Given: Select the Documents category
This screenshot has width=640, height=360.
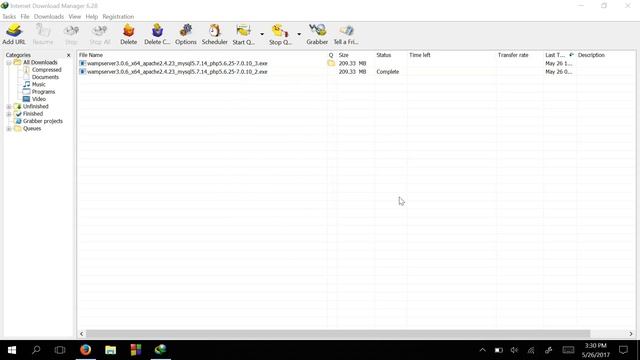Looking at the screenshot, I should 45,77.
